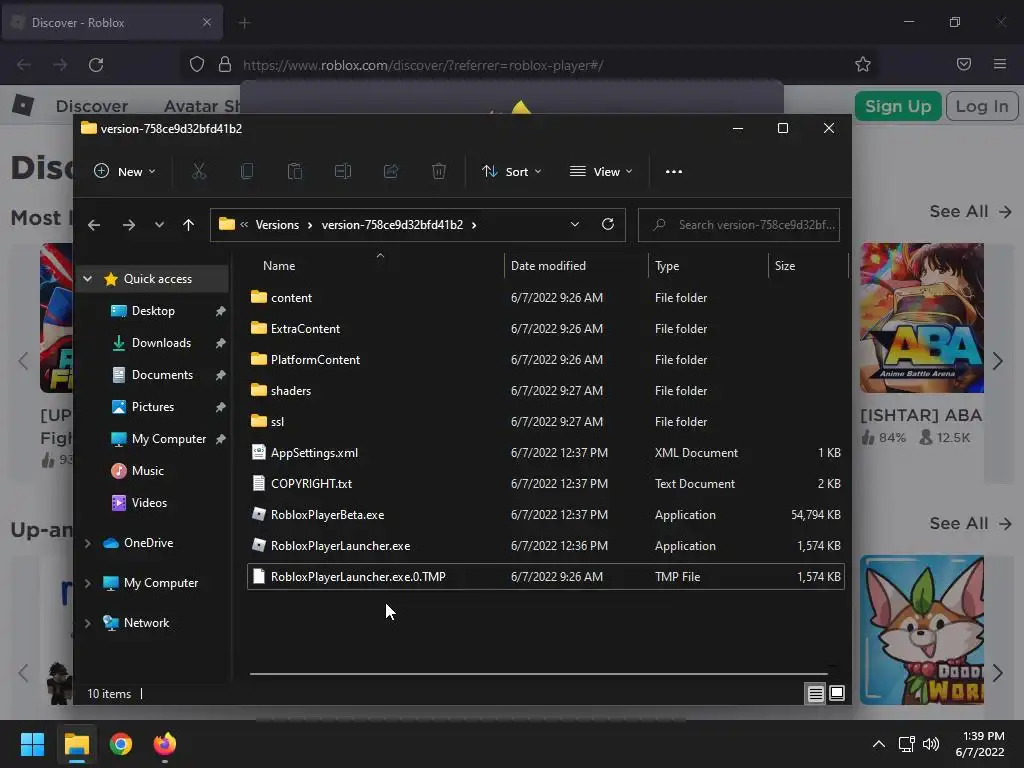Expand the Network tree node
The width and height of the screenshot is (1024, 768).
(88, 624)
